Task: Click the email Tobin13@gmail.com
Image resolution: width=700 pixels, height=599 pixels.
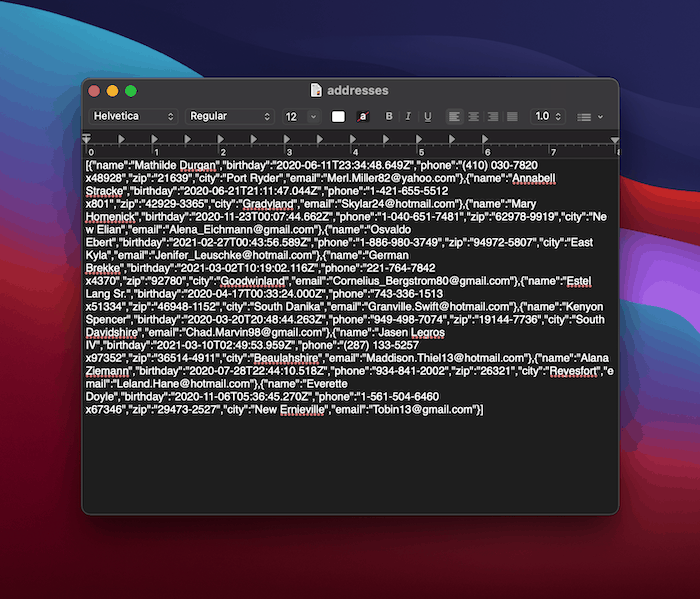Action: 422,410
